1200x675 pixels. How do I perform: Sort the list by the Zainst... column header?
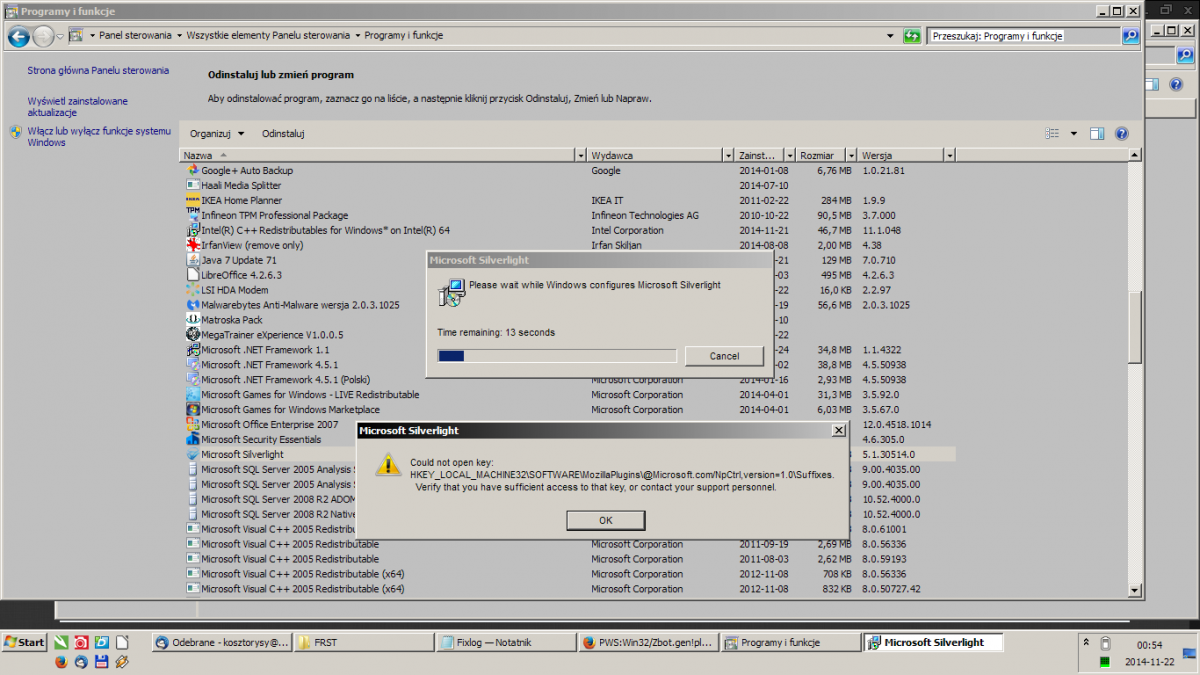[760, 155]
